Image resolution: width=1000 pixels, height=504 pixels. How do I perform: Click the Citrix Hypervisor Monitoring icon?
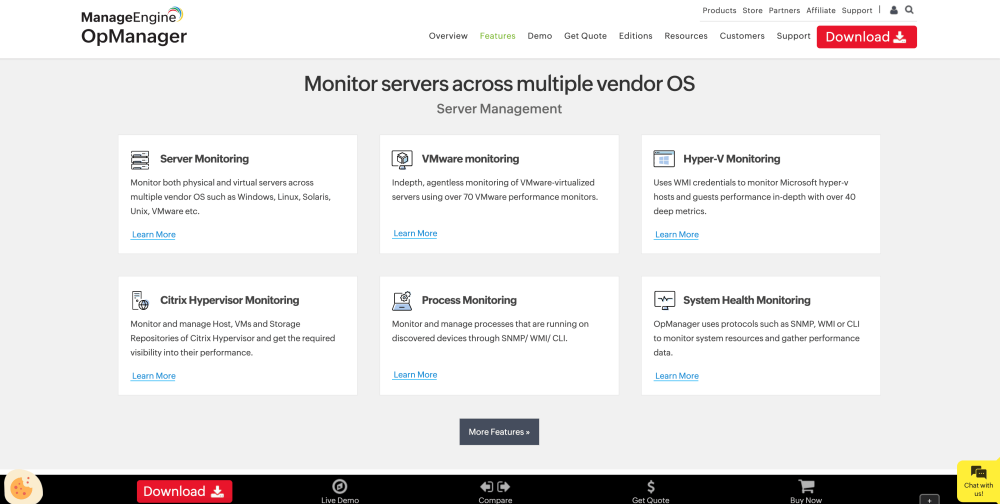coord(140,300)
